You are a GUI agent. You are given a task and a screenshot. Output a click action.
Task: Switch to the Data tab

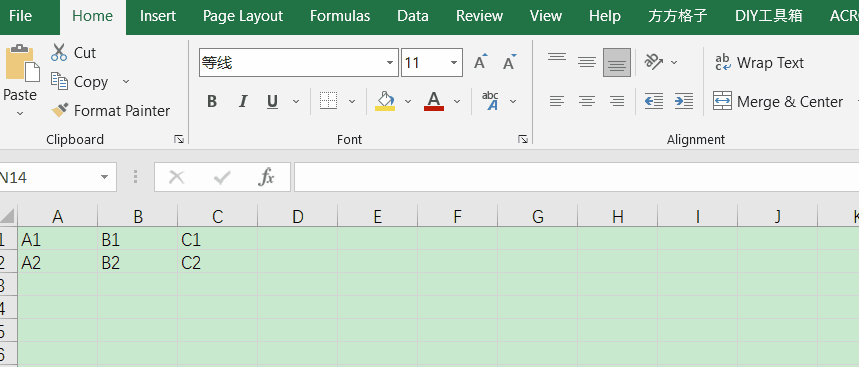[413, 16]
